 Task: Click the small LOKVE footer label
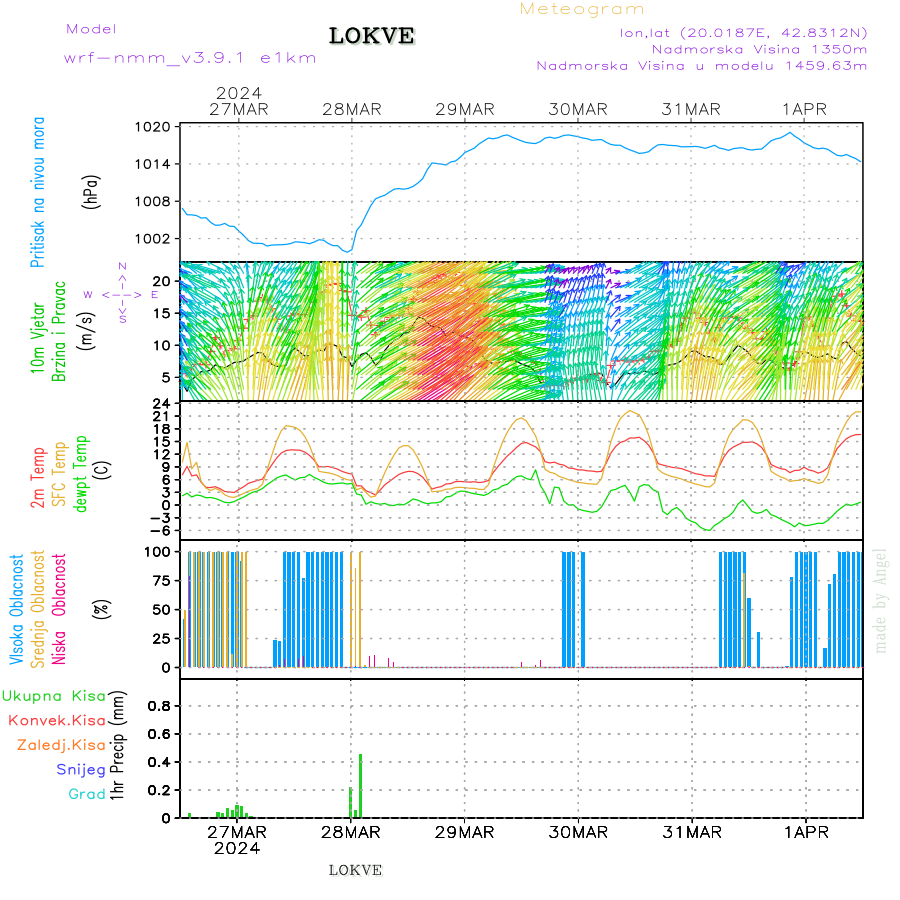point(355,870)
